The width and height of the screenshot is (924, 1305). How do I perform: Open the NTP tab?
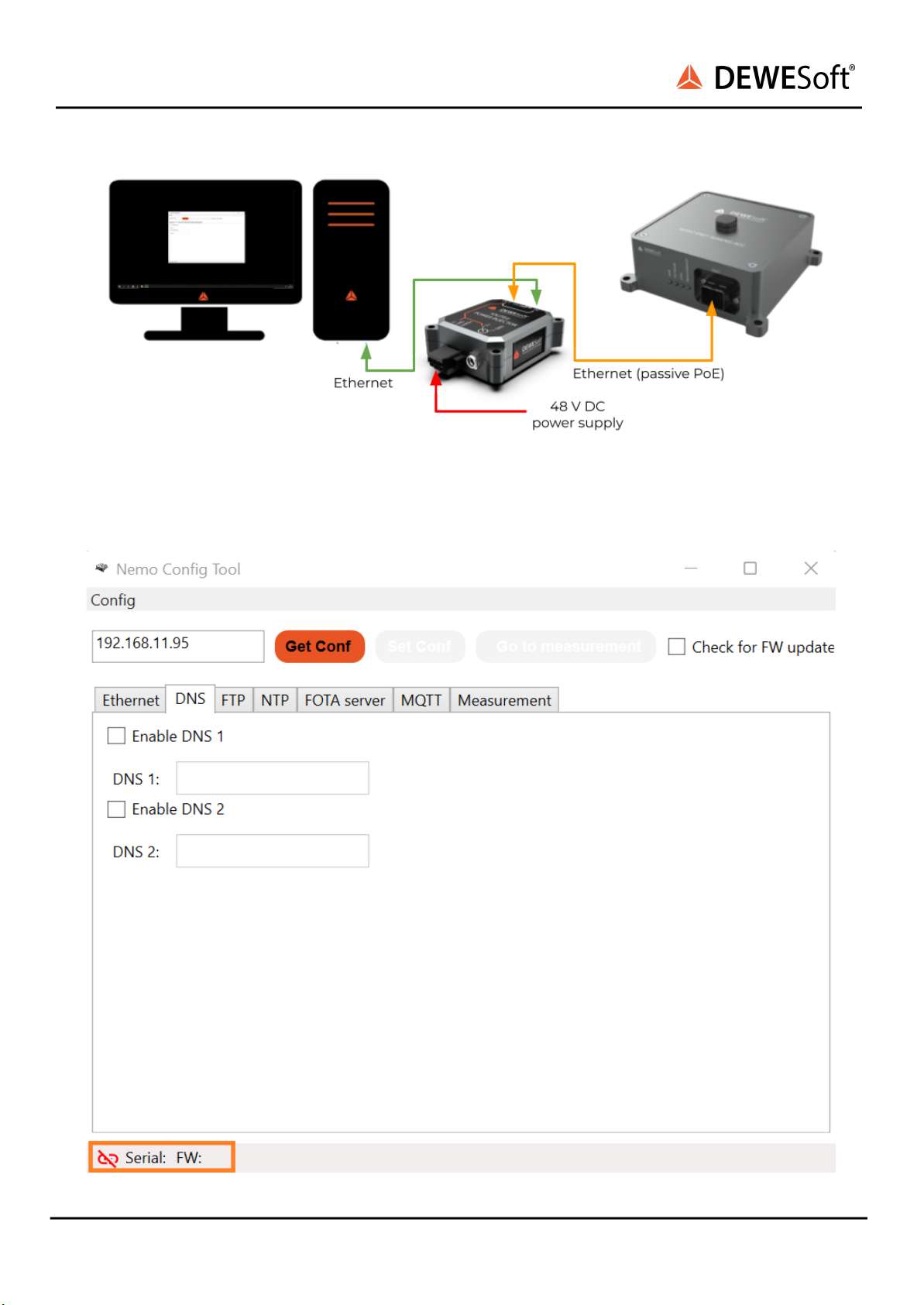(275, 700)
